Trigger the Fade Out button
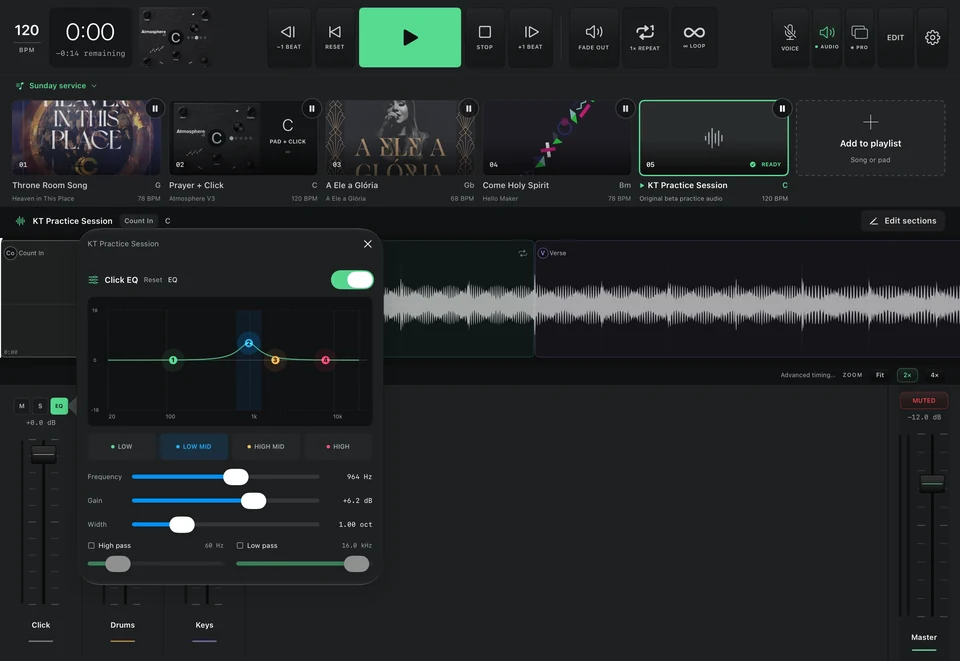This screenshot has width=960, height=661. pos(593,37)
